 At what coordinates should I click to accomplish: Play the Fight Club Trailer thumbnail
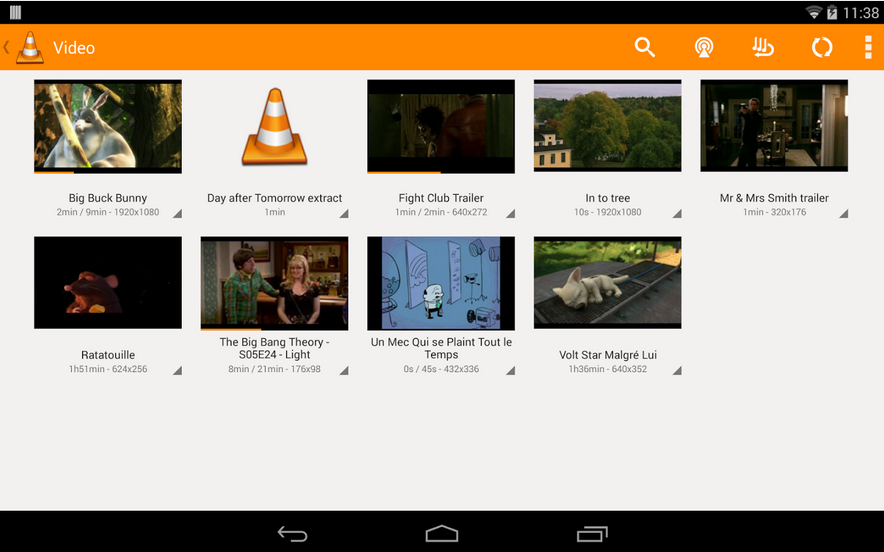441,126
